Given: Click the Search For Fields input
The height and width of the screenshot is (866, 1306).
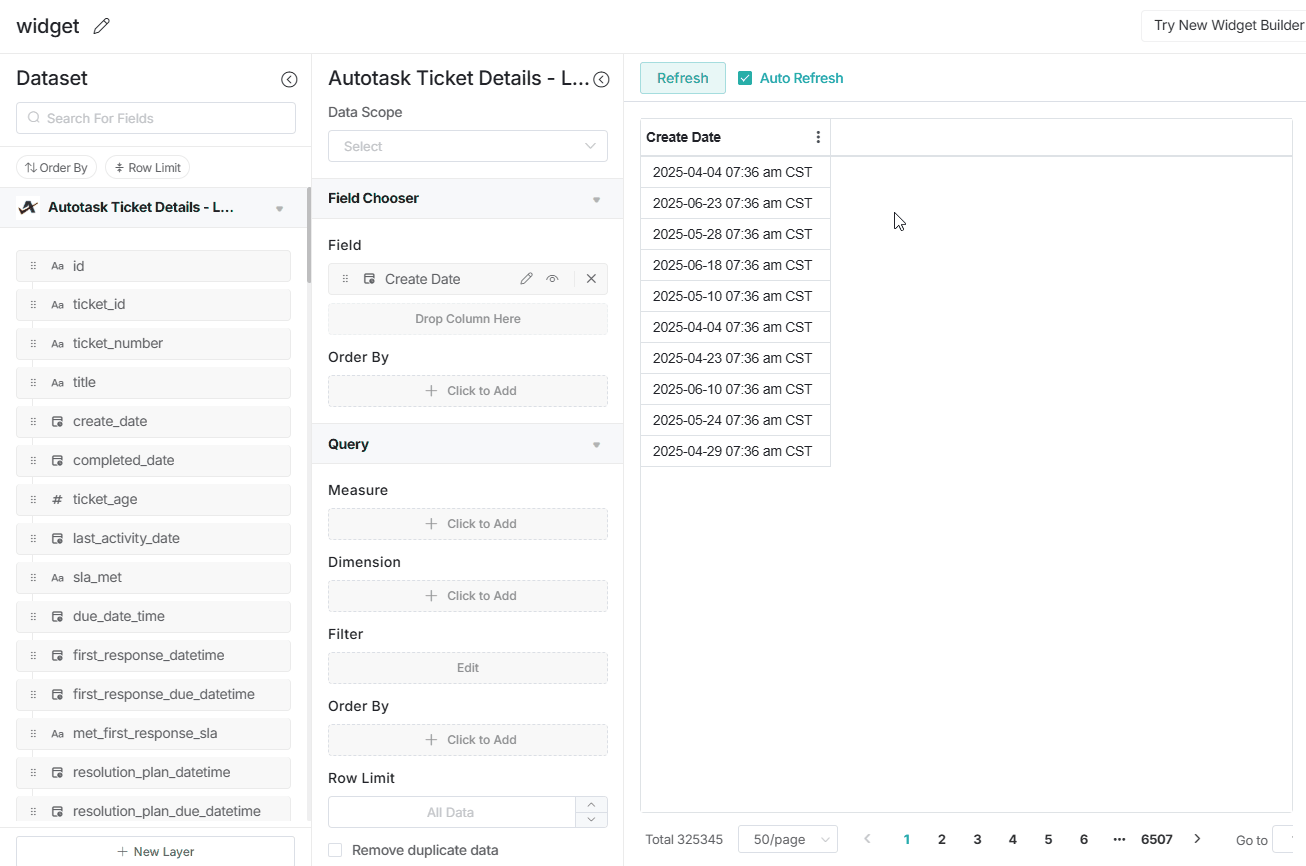Looking at the screenshot, I should point(156,118).
